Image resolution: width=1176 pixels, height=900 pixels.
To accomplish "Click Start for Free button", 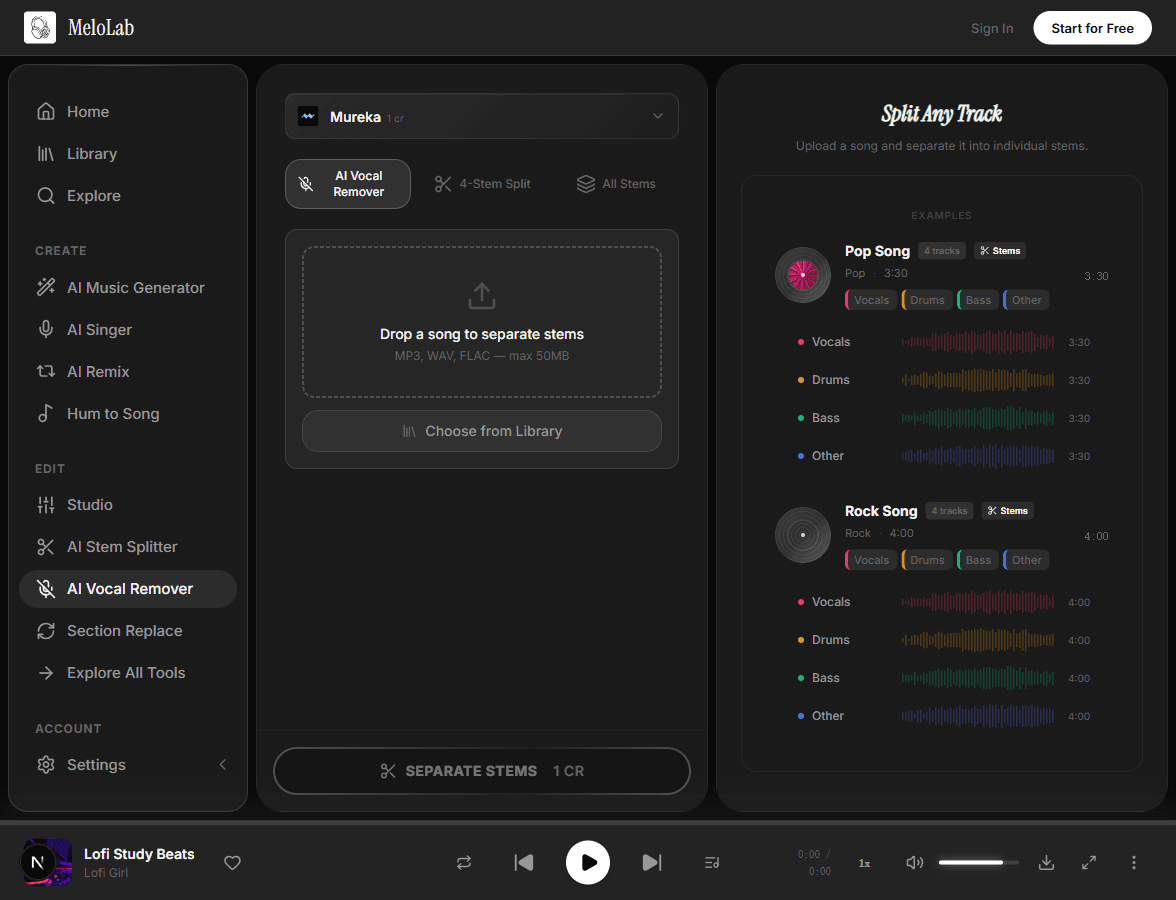I will [1092, 28].
